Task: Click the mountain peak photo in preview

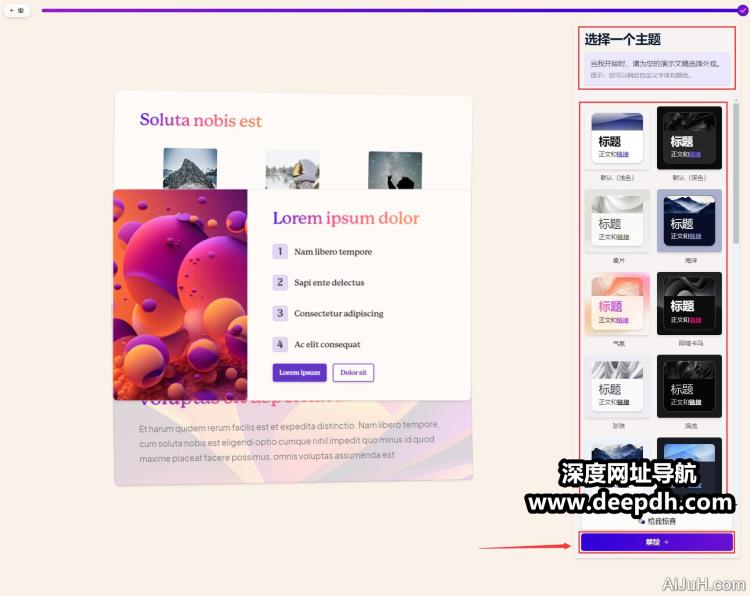Action: pos(190,168)
